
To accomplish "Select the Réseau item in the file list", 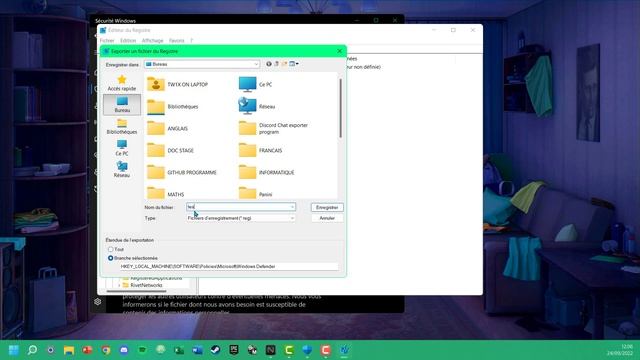I will point(257,107).
